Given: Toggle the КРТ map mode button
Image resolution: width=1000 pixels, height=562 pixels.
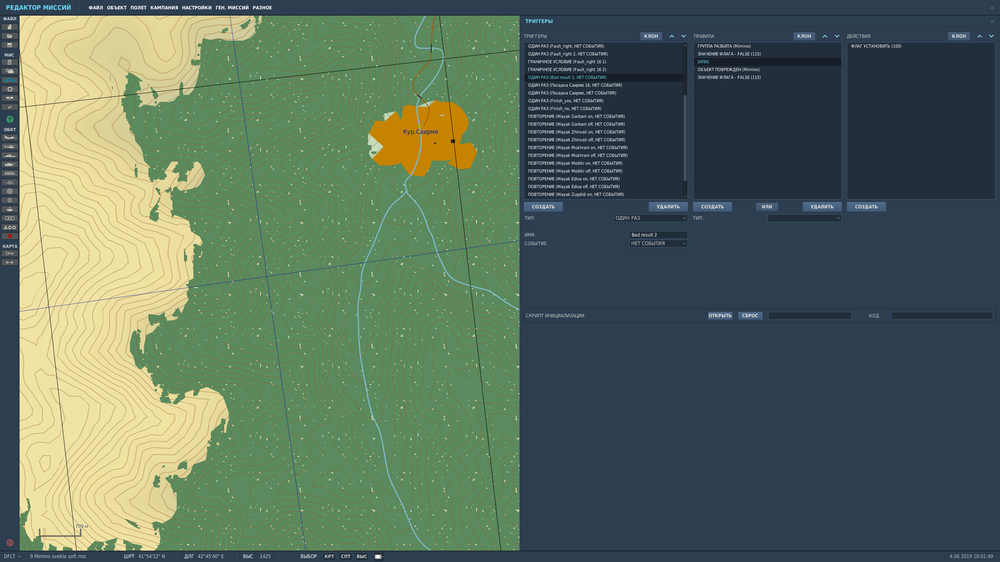Looking at the screenshot, I should click(x=329, y=556).
